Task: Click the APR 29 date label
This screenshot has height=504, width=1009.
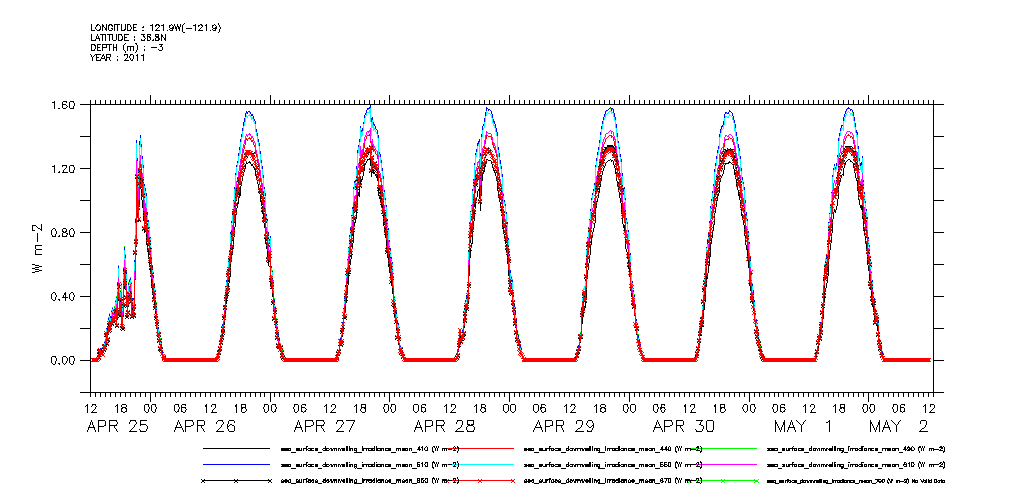Action: point(564,426)
